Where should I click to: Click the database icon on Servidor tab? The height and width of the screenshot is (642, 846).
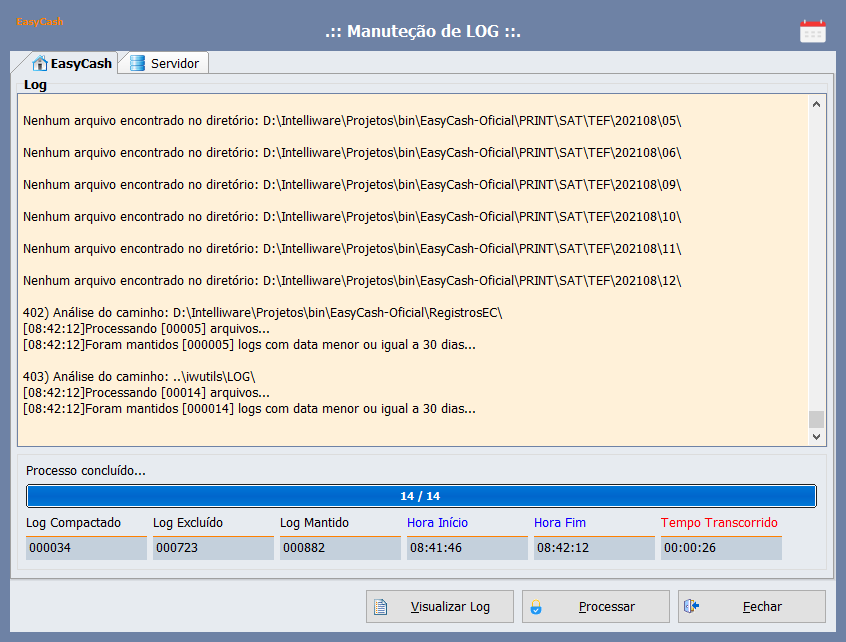tap(137, 63)
